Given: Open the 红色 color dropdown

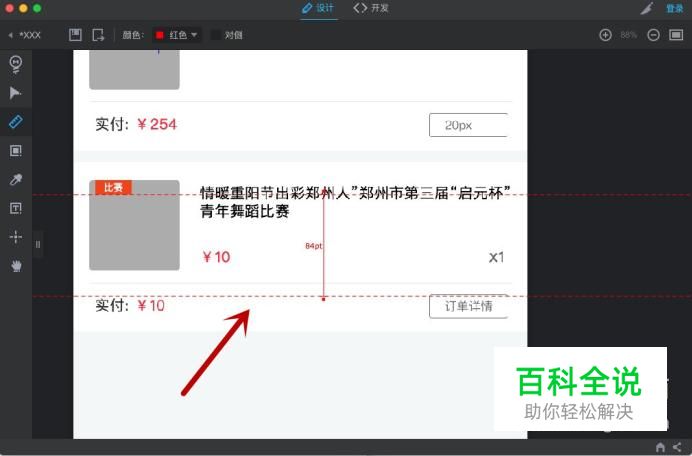Looking at the screenshot, I should pyautogui.click(x=177, y=35).
